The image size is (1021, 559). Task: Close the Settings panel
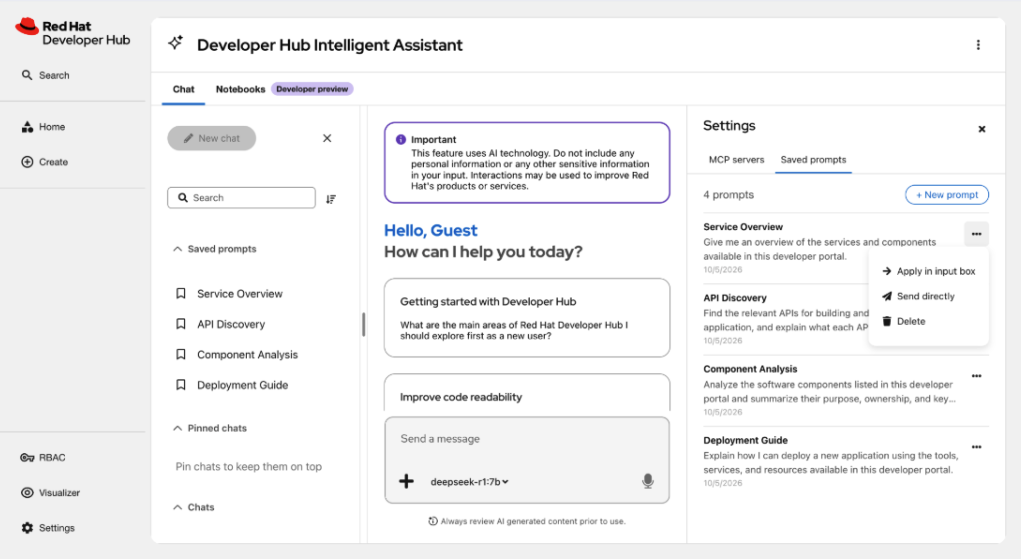click(982, 129)
